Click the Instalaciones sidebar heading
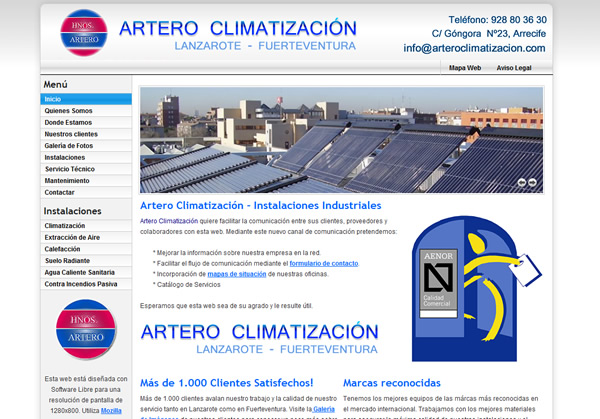Image resolution: width=600 pixels, height=419 pixels. point(72,211)
